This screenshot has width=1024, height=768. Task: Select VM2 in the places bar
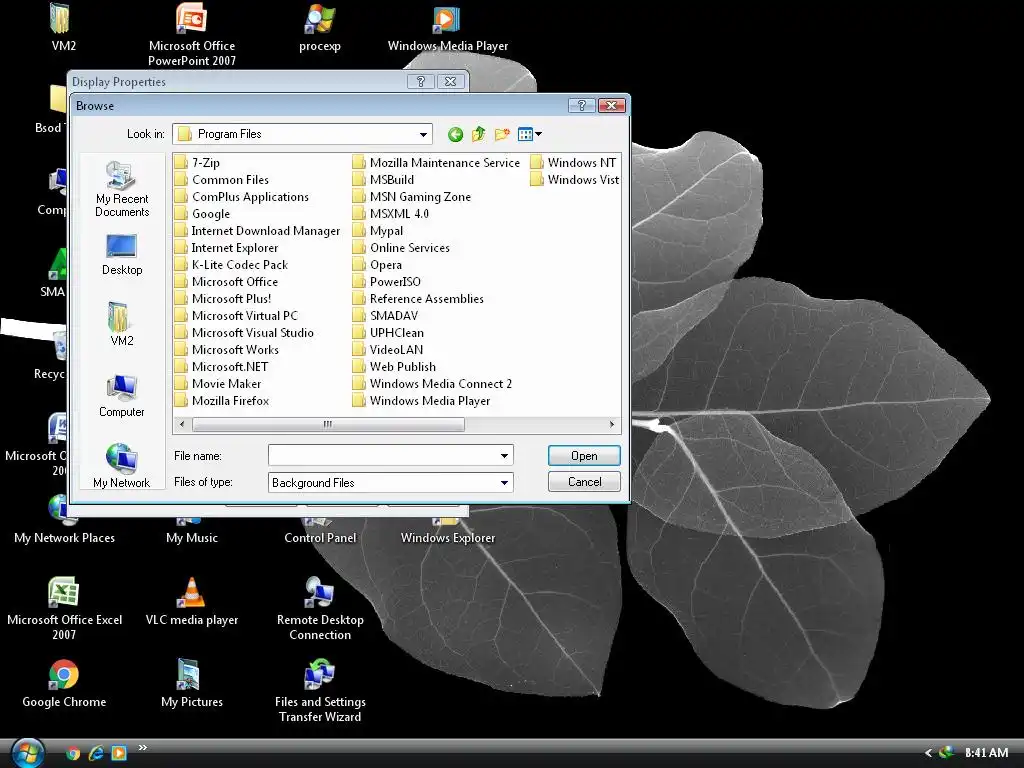click(x=121, y=325)
